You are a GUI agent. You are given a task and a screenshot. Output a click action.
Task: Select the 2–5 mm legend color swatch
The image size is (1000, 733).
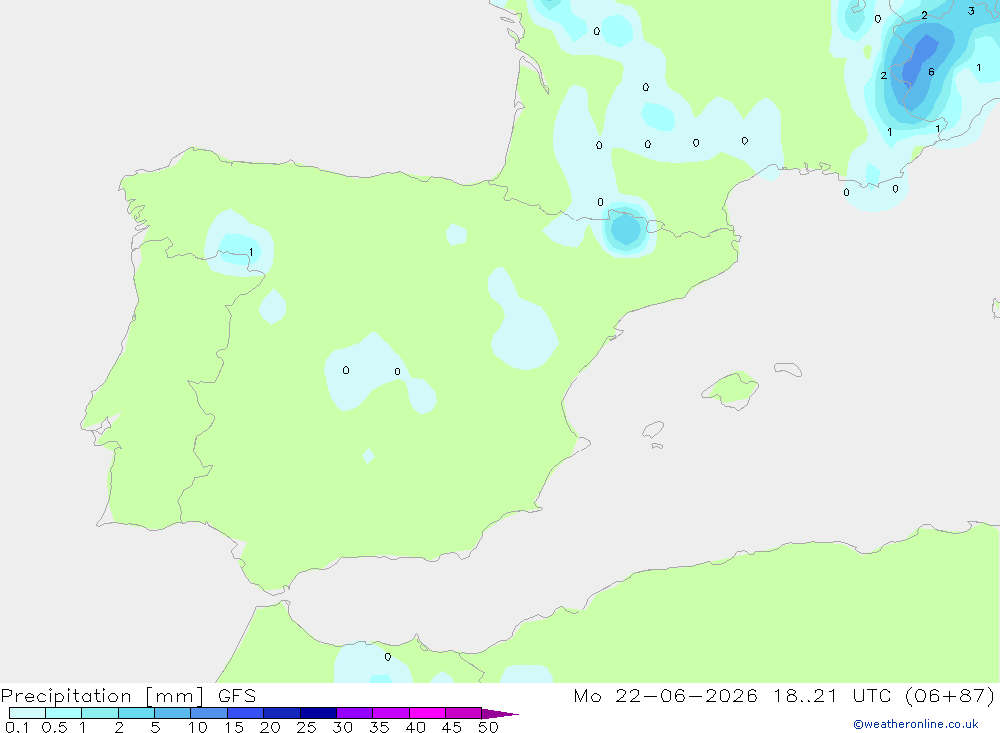coord(136,713)
